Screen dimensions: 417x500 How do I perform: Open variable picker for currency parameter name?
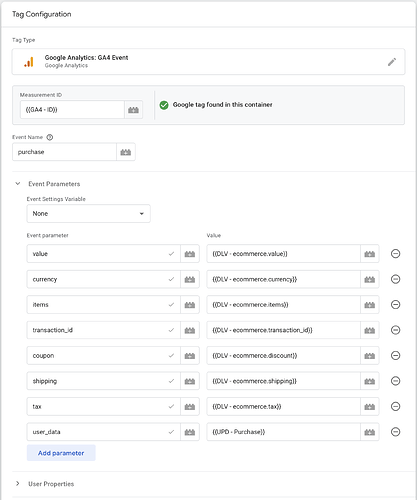point(190,279)
